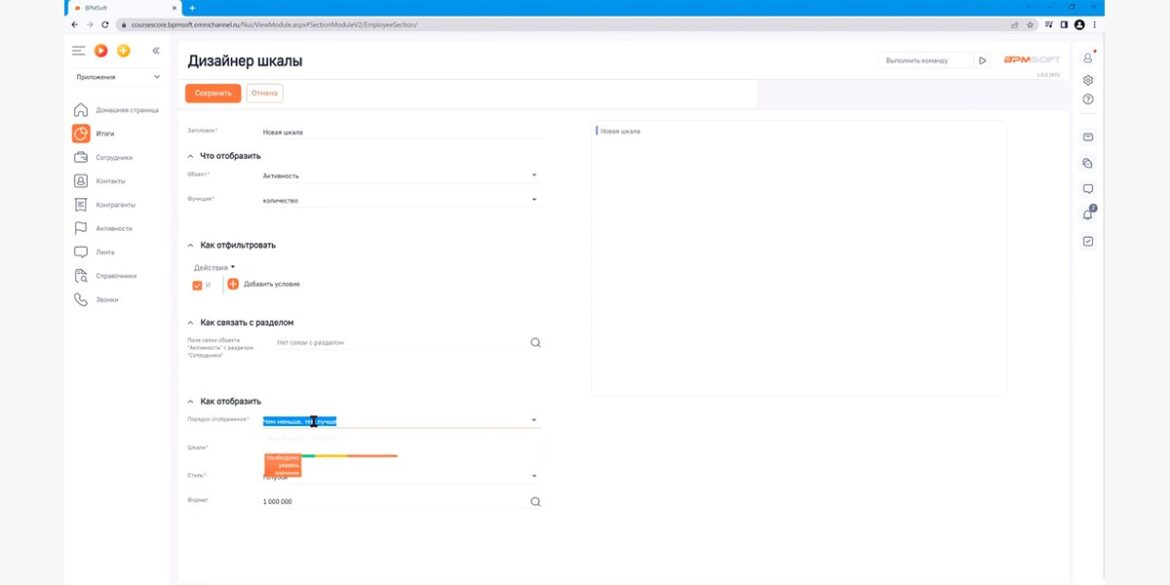Click the yellow plus quick-add icon
The height and width of the screenshot is (585, 1170).
click(x=123, y=51)
